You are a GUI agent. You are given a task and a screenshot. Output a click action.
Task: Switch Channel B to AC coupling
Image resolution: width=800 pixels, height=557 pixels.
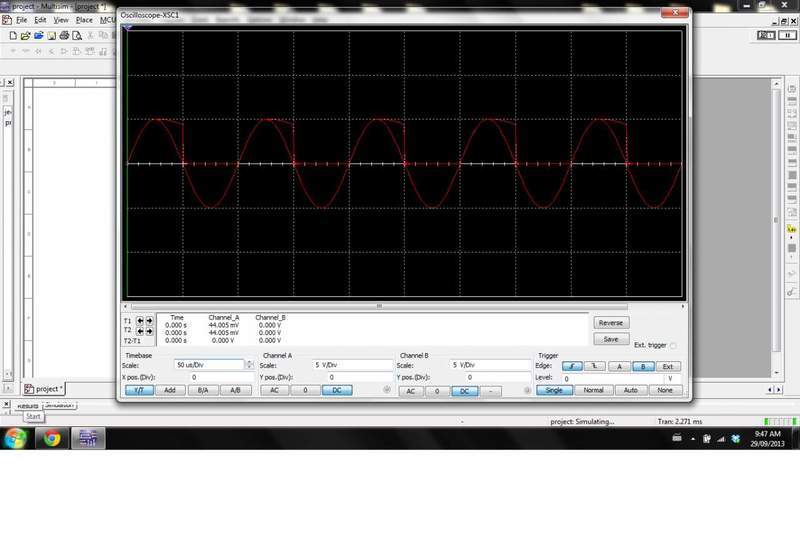pyautogui.click(x=409, y=392)
